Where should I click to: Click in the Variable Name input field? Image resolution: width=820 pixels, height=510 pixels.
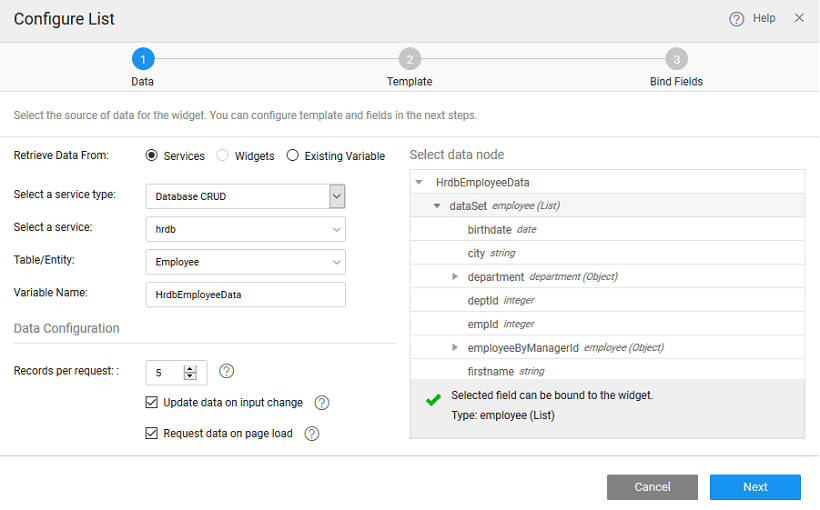click(x=245, y=295)
